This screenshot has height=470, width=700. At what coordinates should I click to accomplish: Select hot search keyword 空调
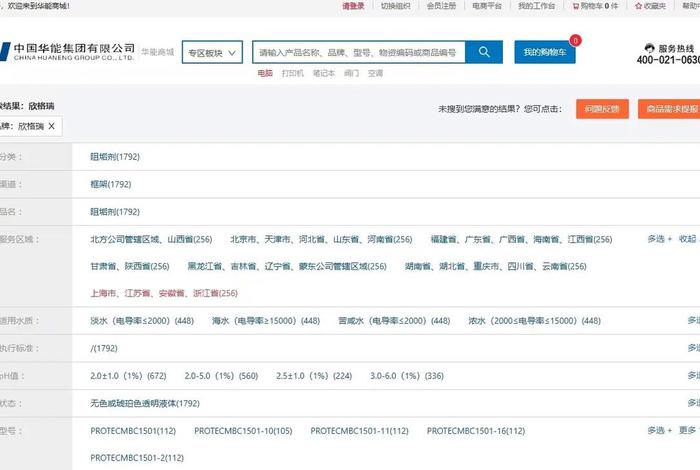coord(375,73)
